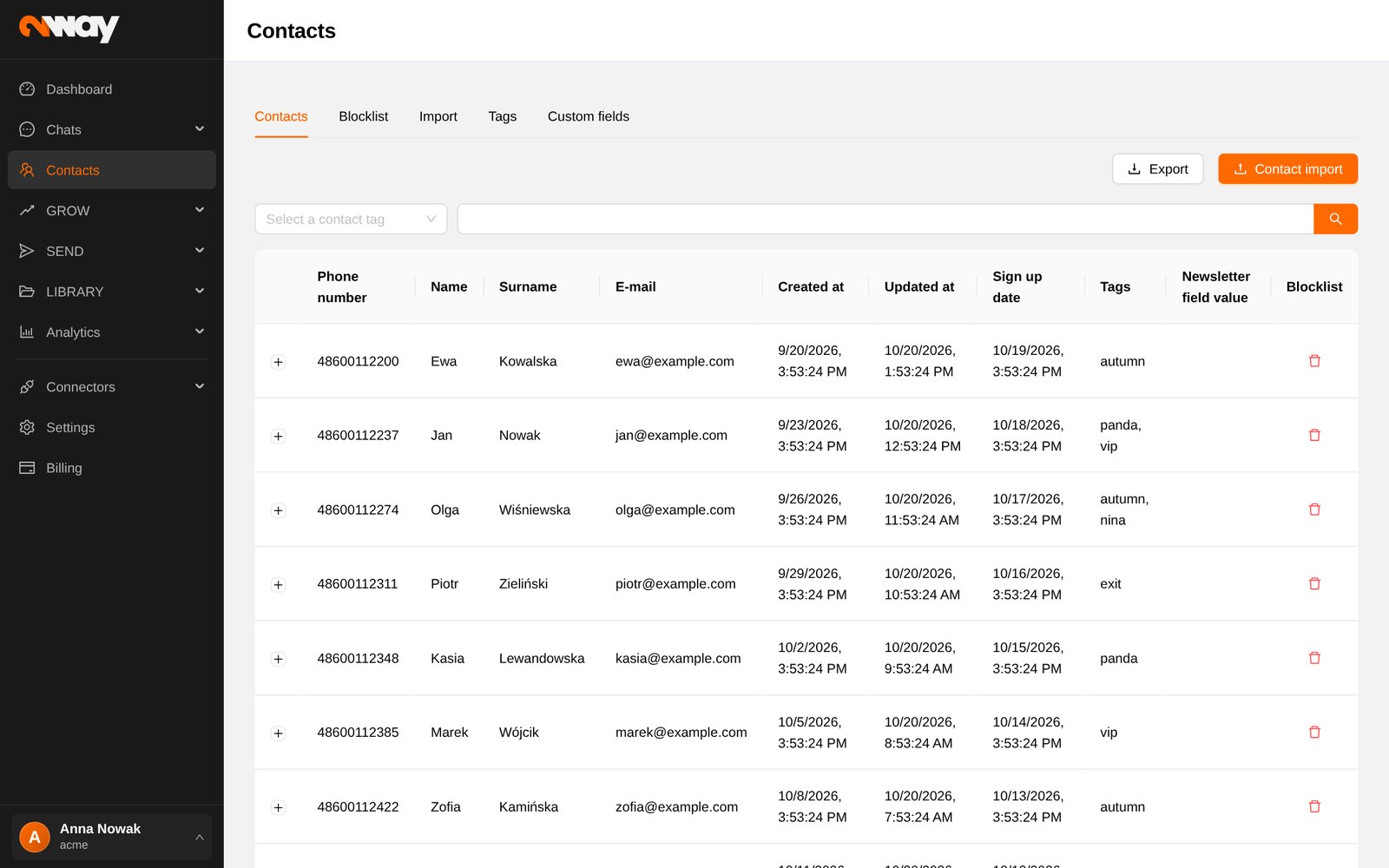Click email ewa@example.com in the table
This screenshot has width=1389, height=868.
click(x=675, y=361)
